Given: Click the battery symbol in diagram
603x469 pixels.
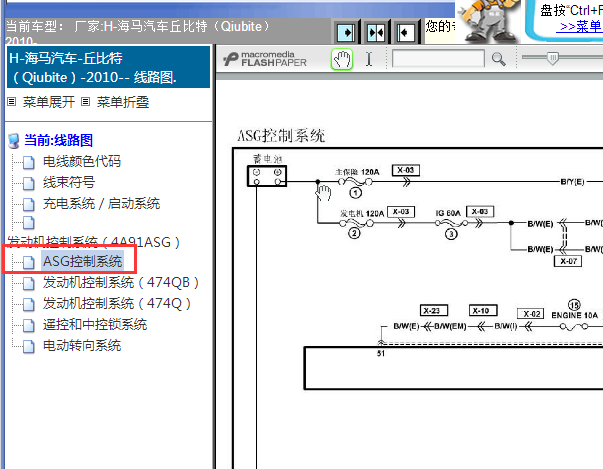Looking at the screenshot, I should tap(267, 176).
